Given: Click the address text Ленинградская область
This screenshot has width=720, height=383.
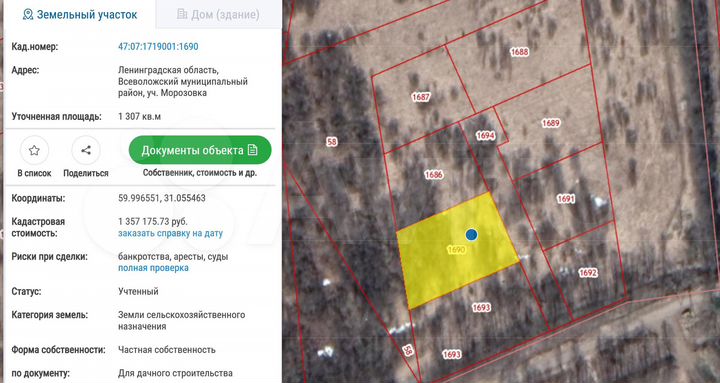Looking at the screenshot, I should (x=169, y=70).
